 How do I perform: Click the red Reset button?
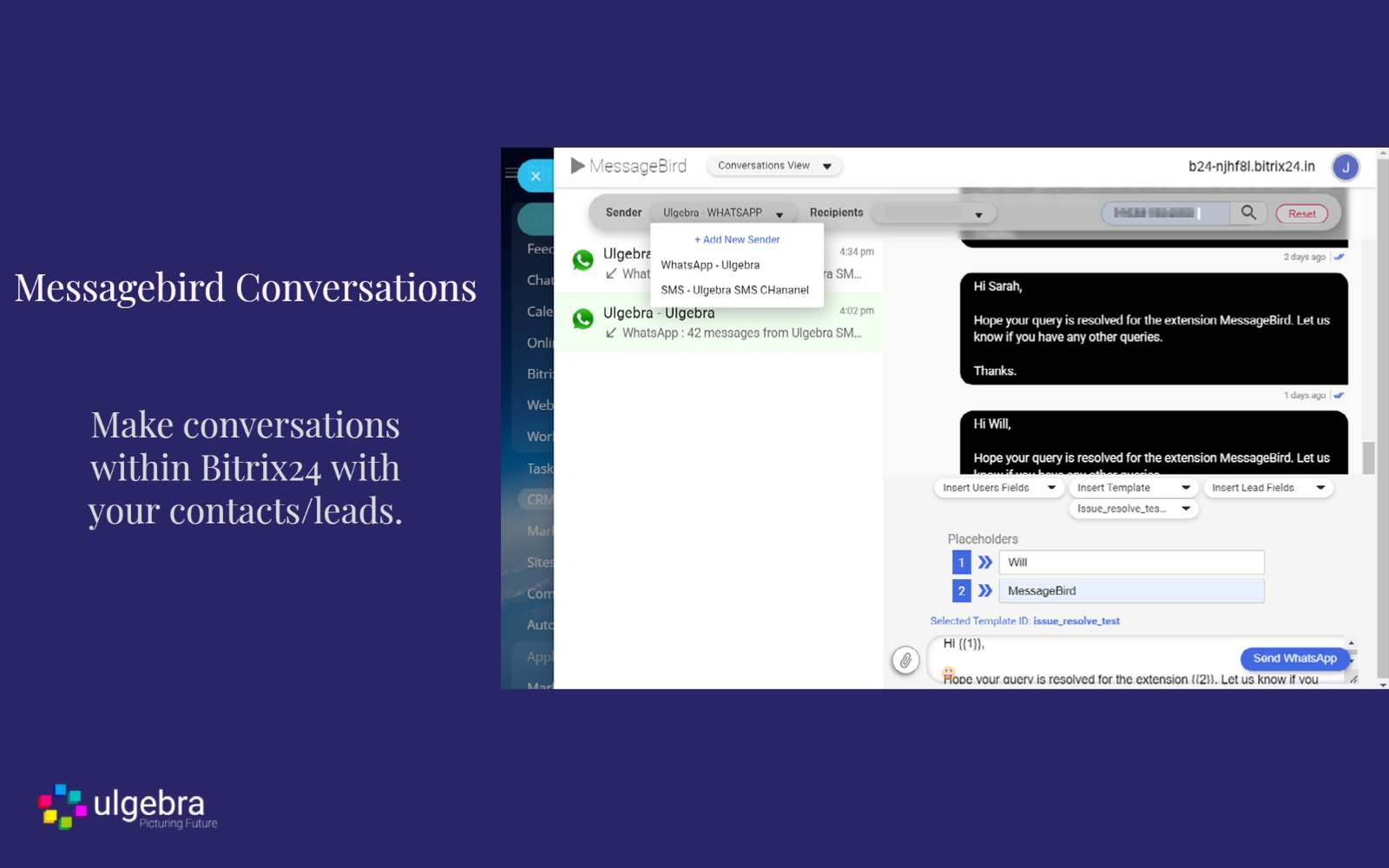coord(1301,214)
